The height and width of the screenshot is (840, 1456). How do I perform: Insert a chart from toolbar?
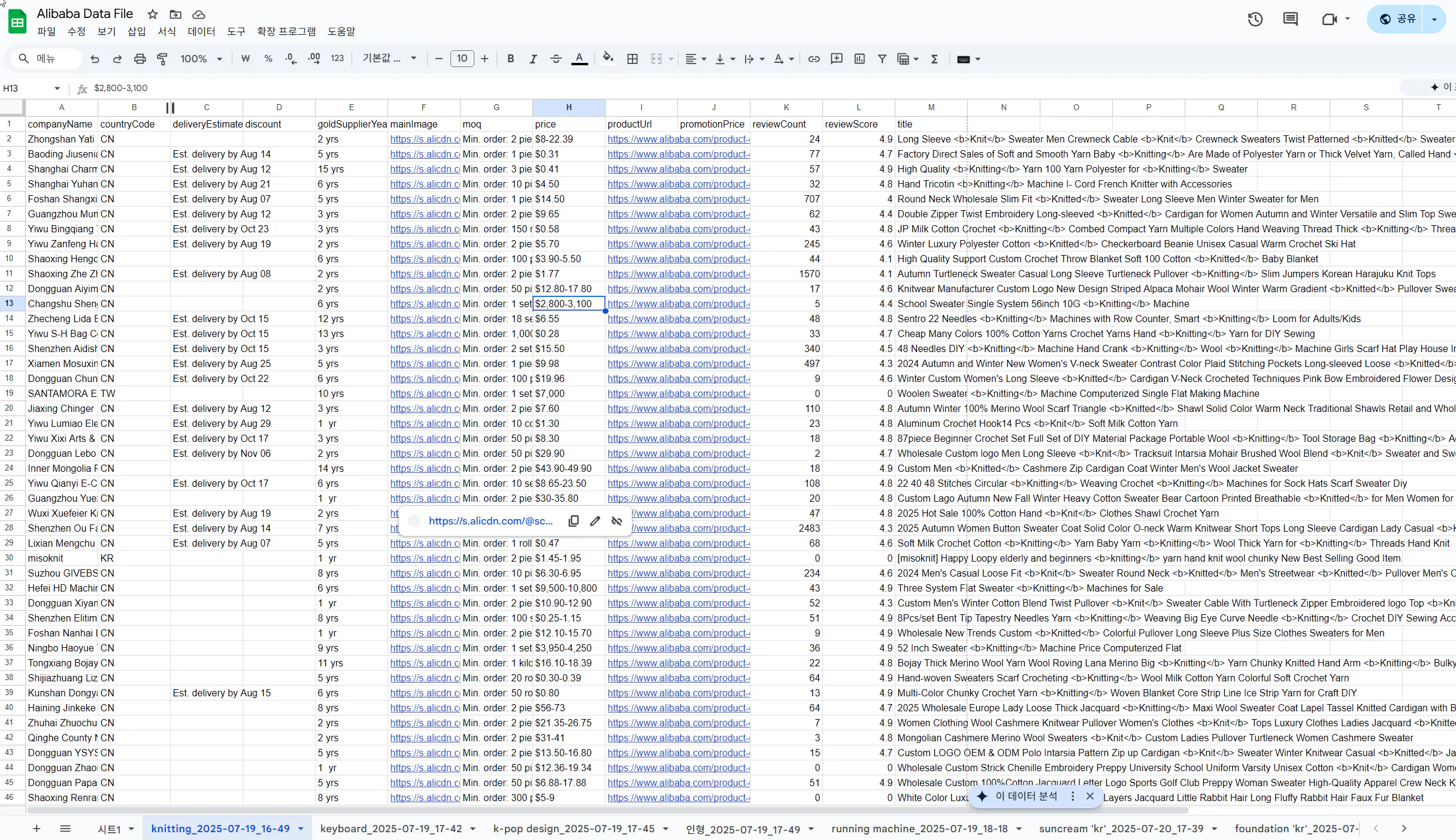pyautogui.click(x=859, y=59)
